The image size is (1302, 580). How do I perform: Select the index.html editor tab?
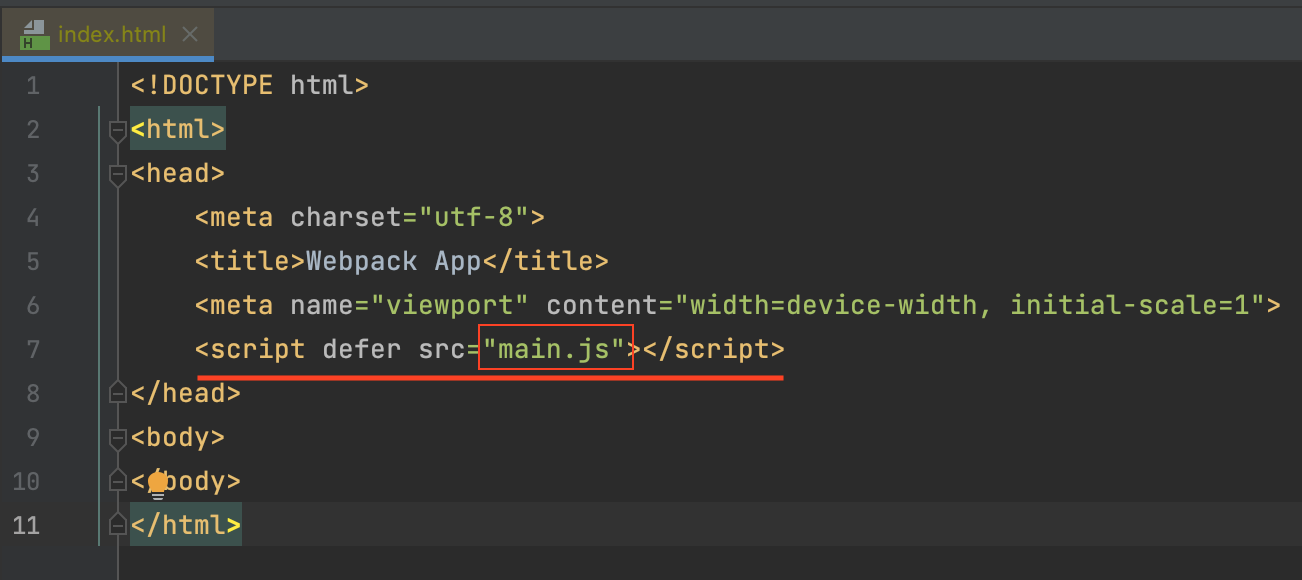[107, 34]
